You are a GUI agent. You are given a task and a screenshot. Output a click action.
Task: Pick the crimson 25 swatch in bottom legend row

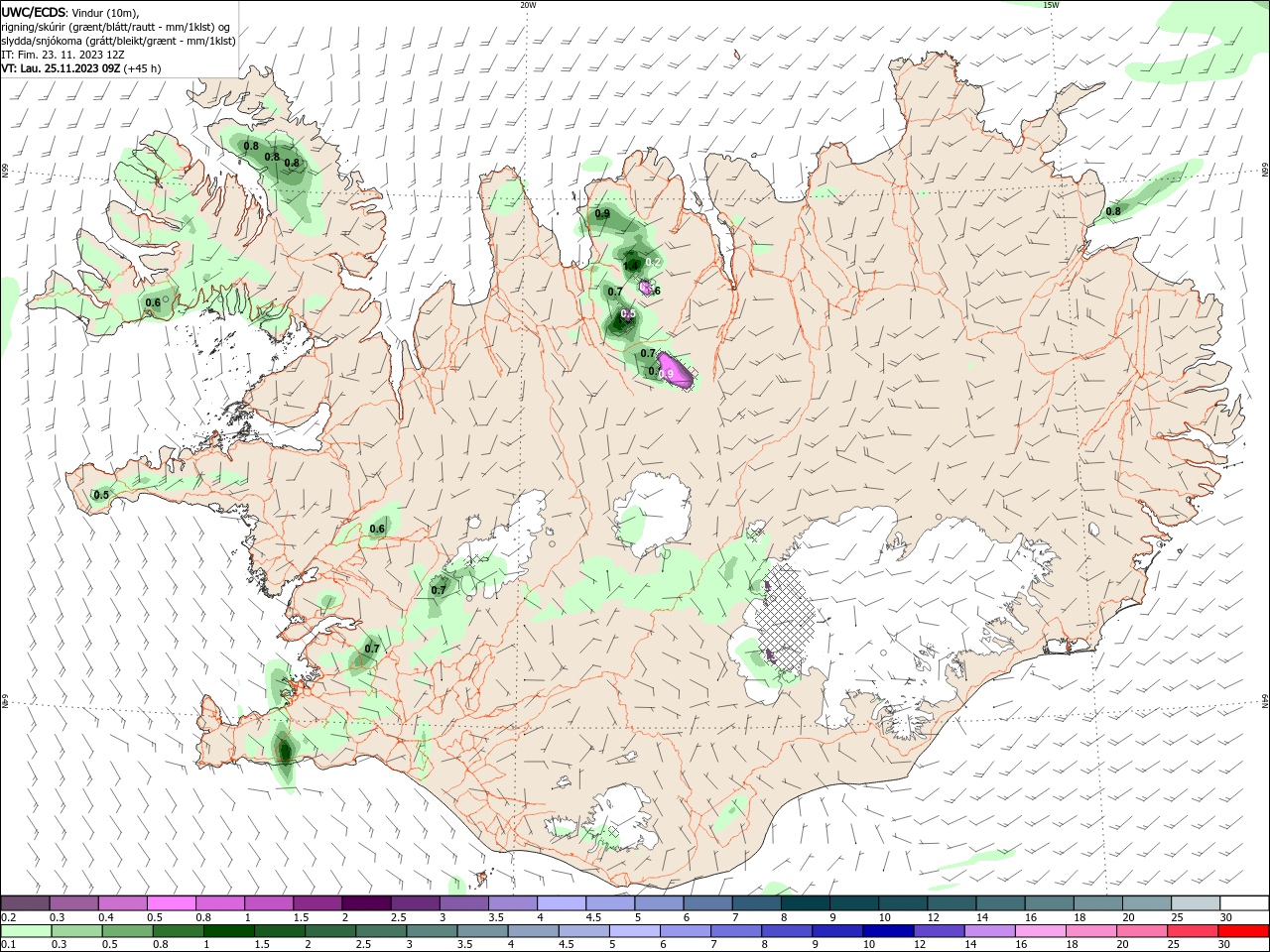click(x=1193, y=931)
